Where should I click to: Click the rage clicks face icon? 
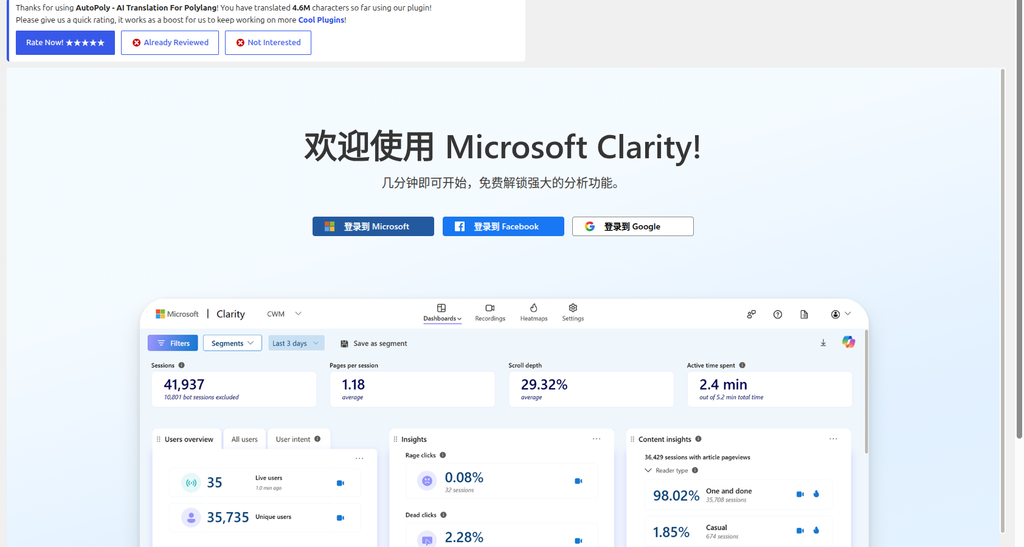point(427,481)
